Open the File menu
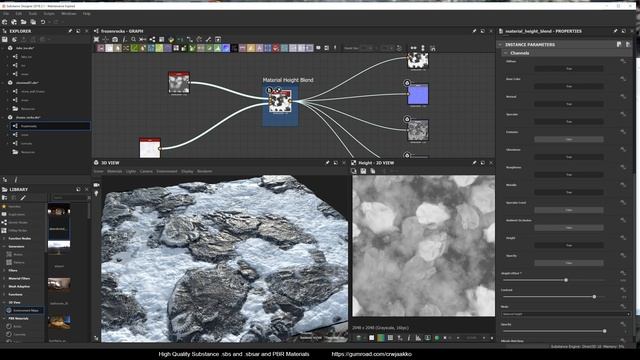This screenshot has width=640, height=360. 6,13
